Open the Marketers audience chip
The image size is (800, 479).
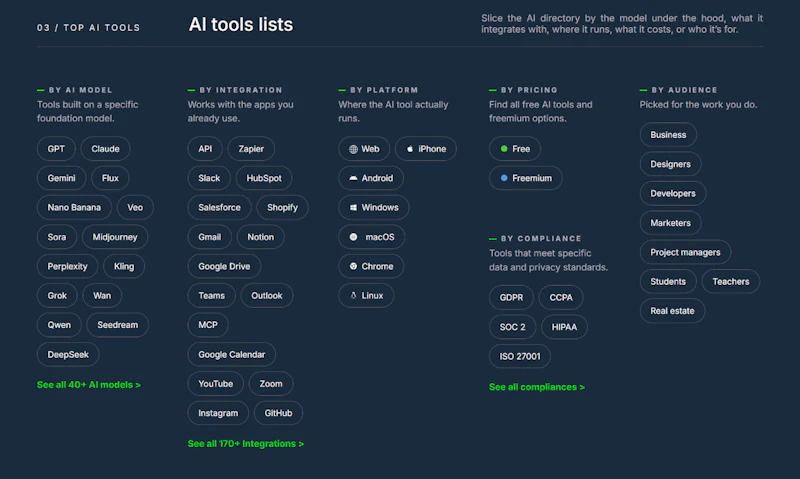pyautogui.click(x=670, y=223)
